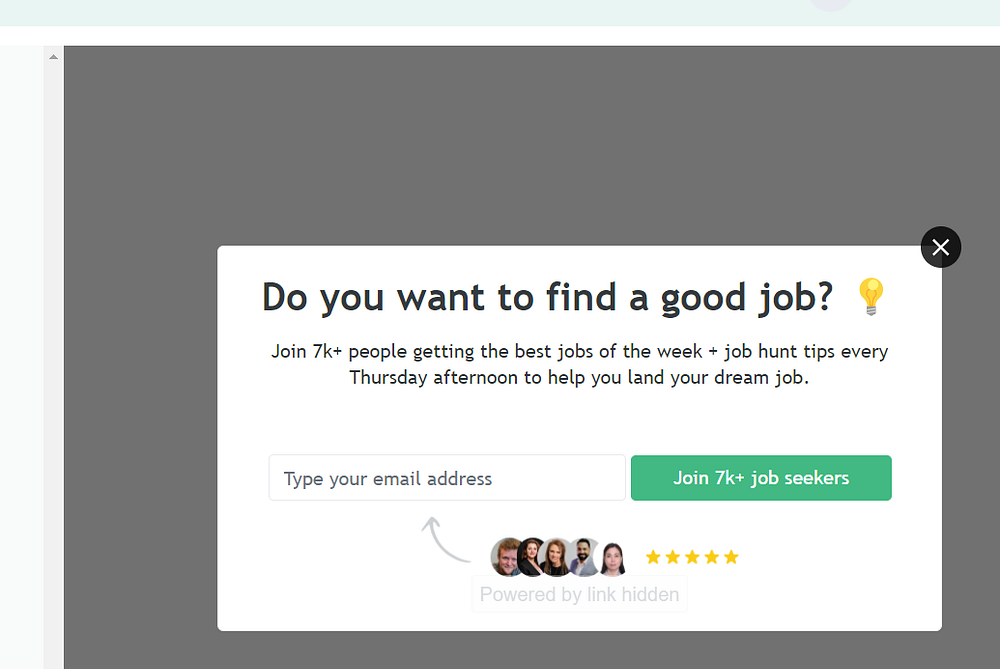Click the middle avatar with long-haired woman
The width and height of the screenshot is (1000, 669).
click(558, 558)
